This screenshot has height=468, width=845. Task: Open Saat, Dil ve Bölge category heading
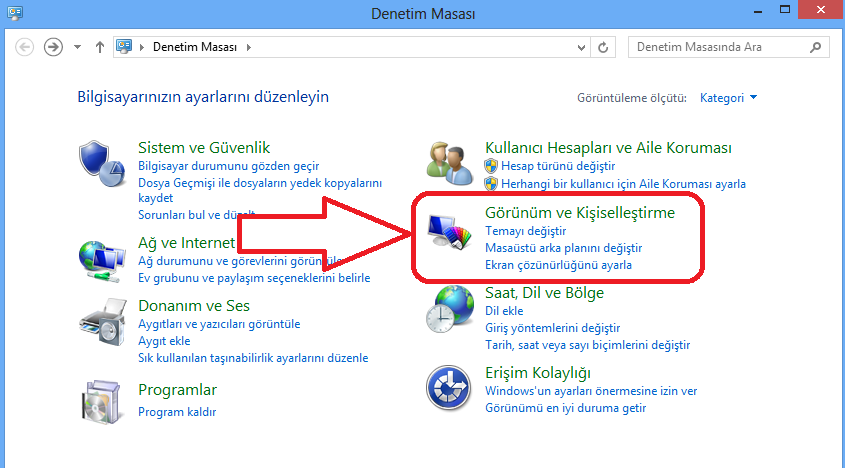[544, 293]
